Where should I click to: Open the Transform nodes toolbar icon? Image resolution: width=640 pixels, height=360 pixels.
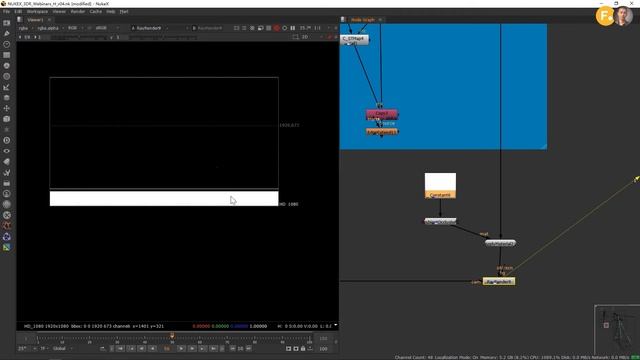pos(7,108)
